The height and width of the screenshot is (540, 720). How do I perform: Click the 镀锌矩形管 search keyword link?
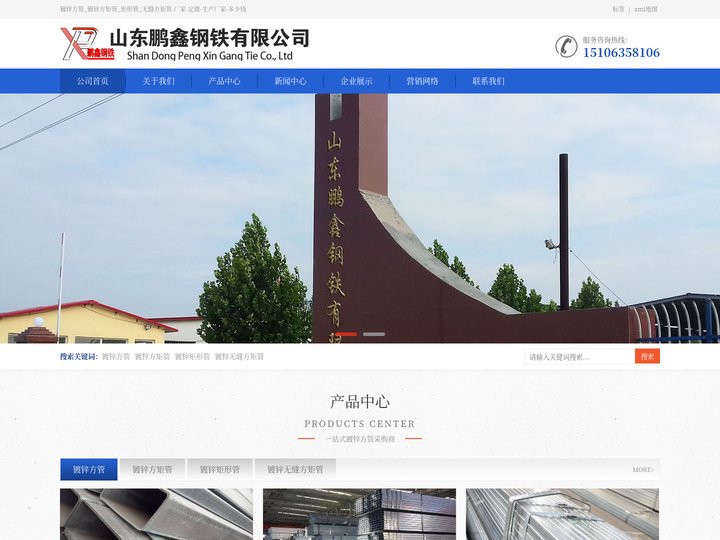[192, 356]
